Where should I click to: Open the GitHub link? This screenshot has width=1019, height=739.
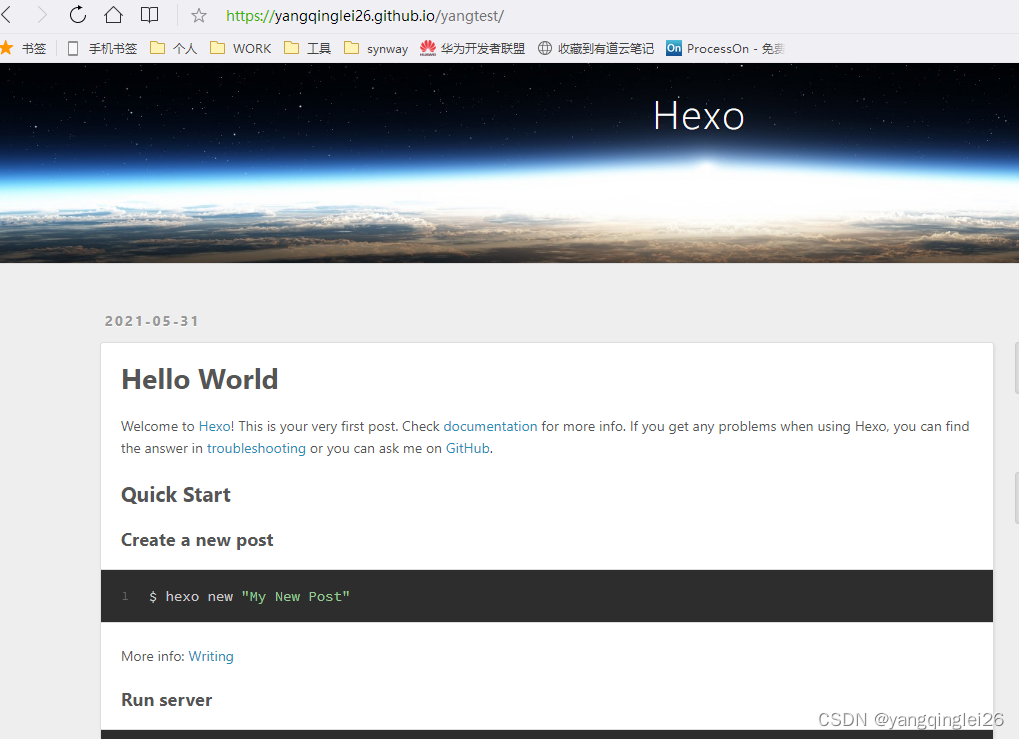point(467,448)
